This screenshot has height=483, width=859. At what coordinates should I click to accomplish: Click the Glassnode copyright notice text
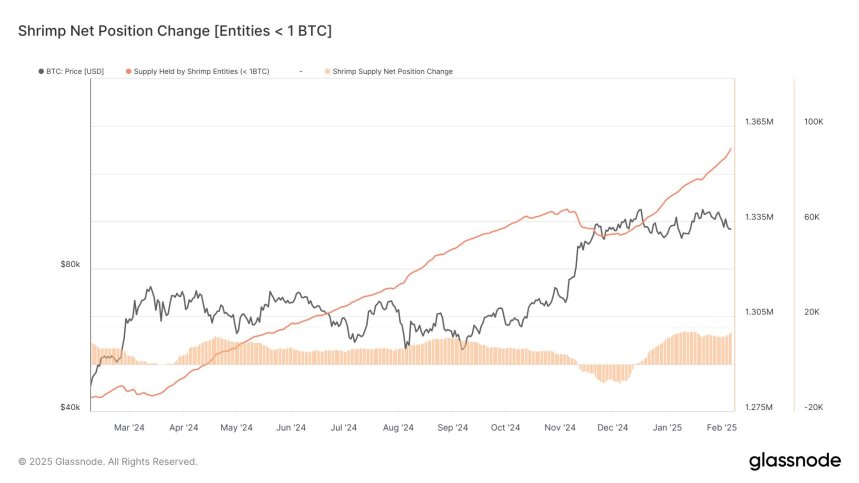[x=108, y=462]
